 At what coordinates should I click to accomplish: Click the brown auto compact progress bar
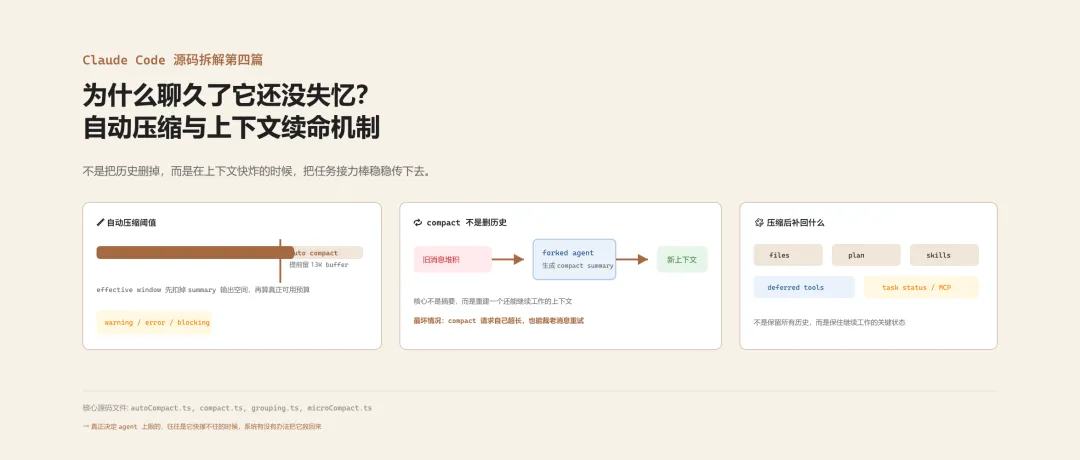[195, 253]
